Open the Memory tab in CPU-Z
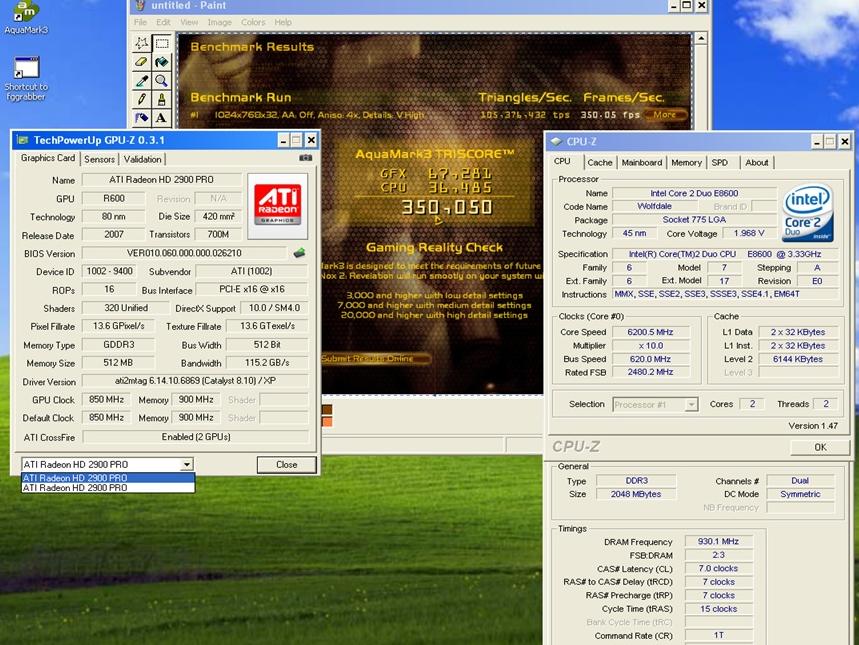Screen dimensions: 859x645 point(686,162)
